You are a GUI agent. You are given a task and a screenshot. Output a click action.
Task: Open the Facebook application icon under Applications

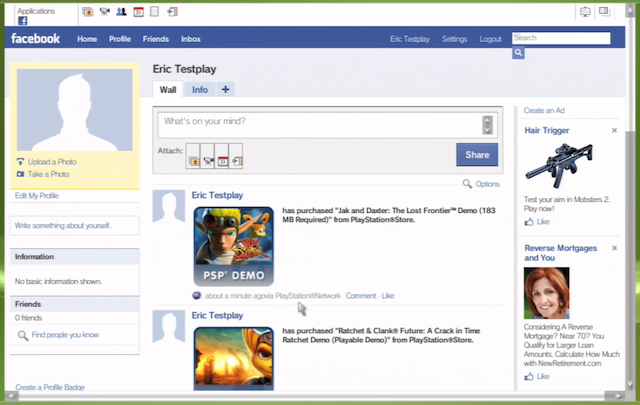[23, 21]
